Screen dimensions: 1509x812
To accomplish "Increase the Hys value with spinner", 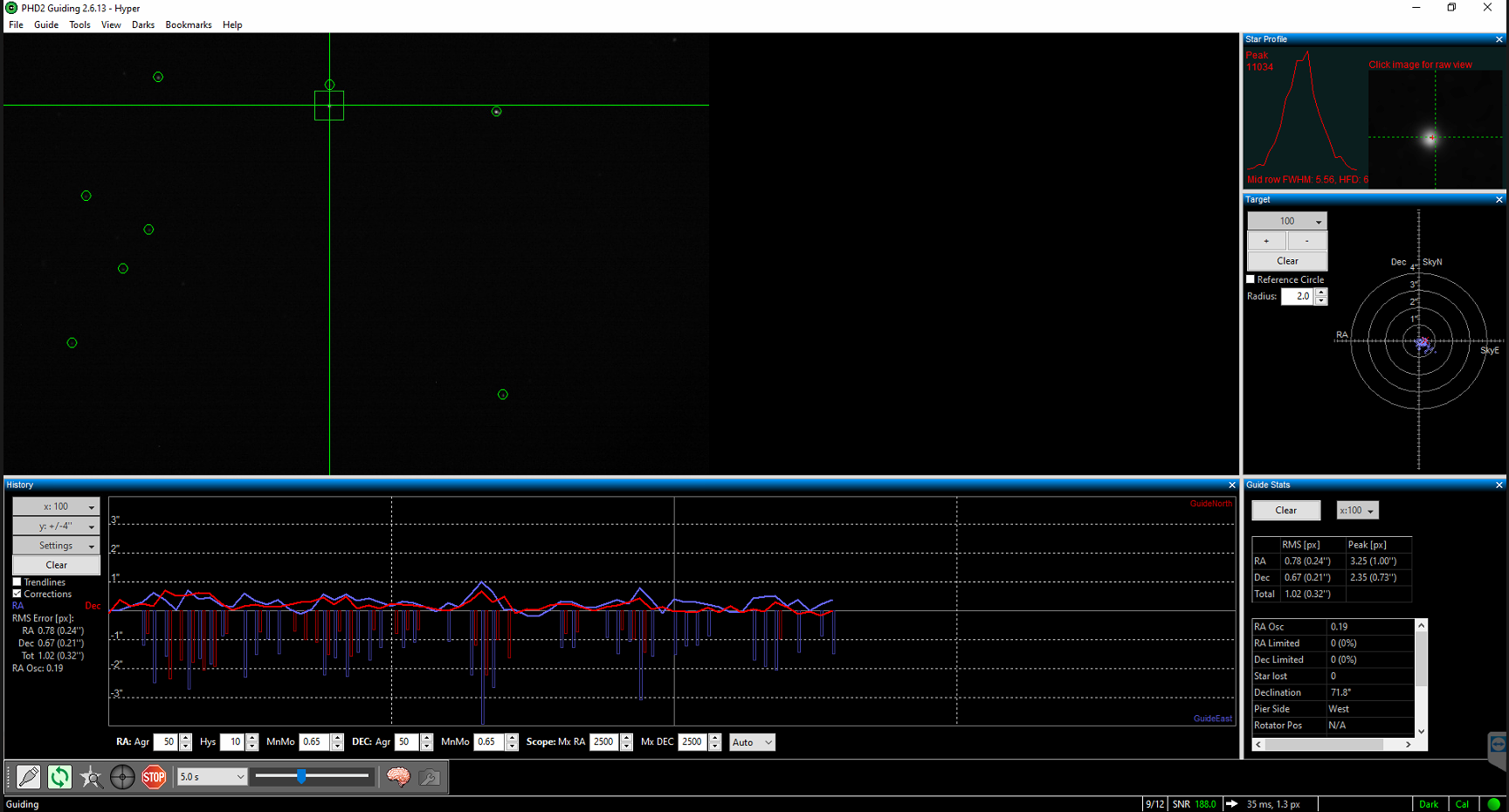I will [x=251, y=739].
